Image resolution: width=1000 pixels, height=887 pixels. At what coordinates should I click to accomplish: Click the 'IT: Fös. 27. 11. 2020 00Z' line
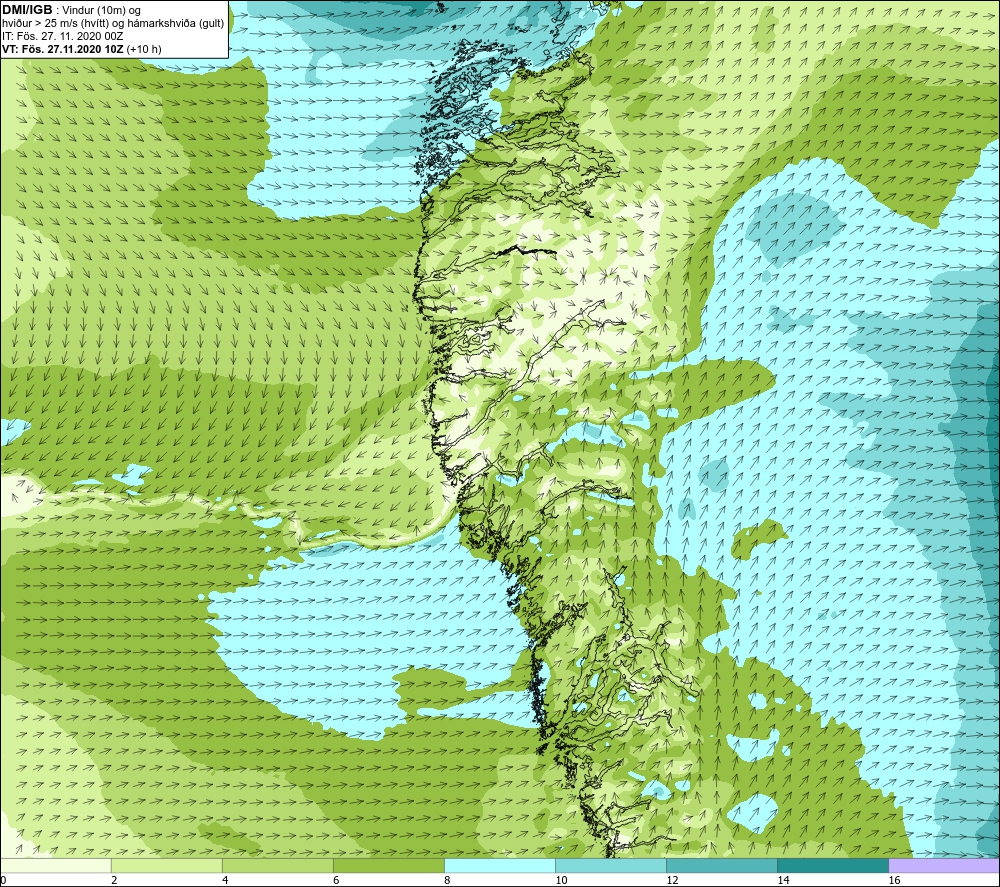[62, 36]
